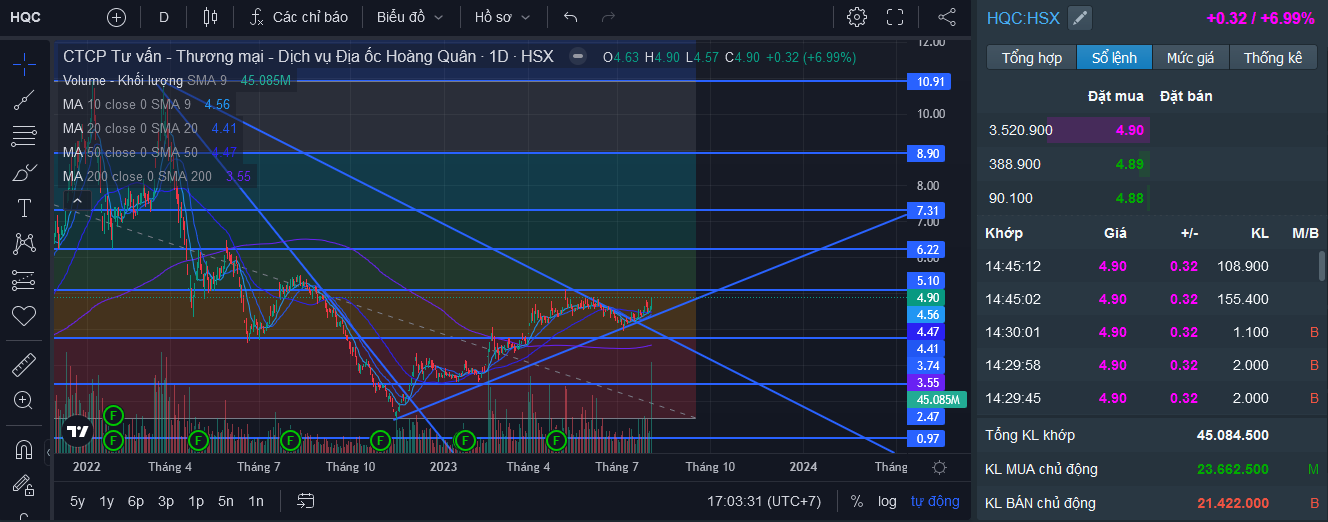The width and height of the screenshot is (1328, 522).
Task: Collapse the indicator legend with minus button
Action: (577, 57)
